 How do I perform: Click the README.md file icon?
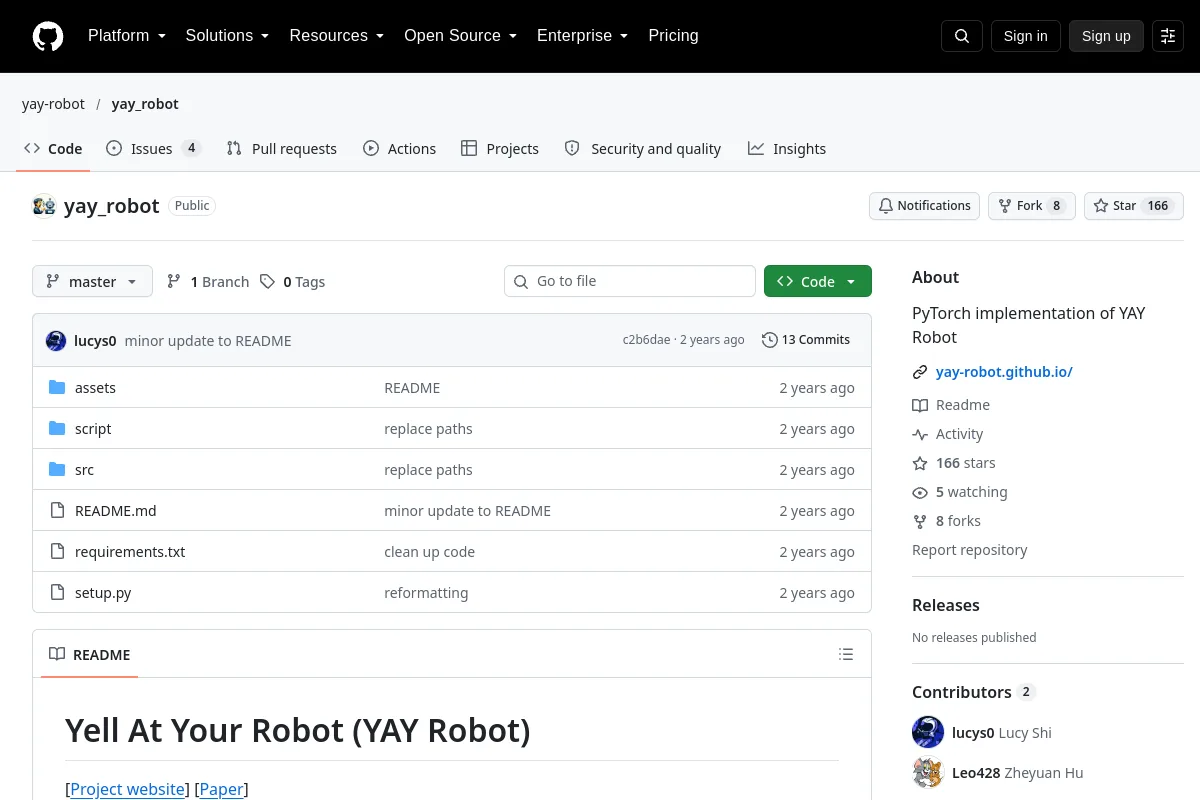(57, 511)
